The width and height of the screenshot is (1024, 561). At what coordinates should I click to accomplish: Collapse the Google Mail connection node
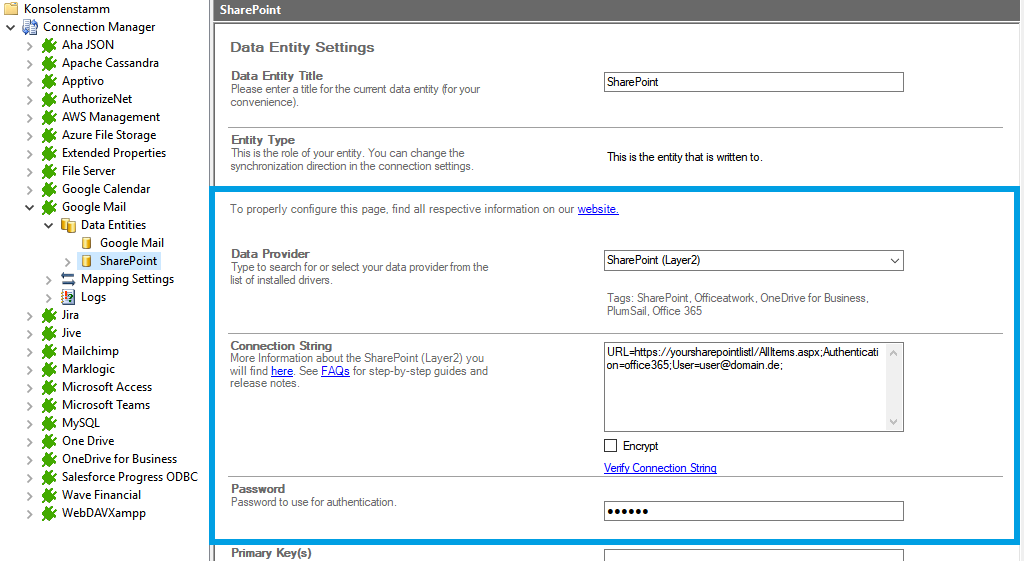(30, 207)
